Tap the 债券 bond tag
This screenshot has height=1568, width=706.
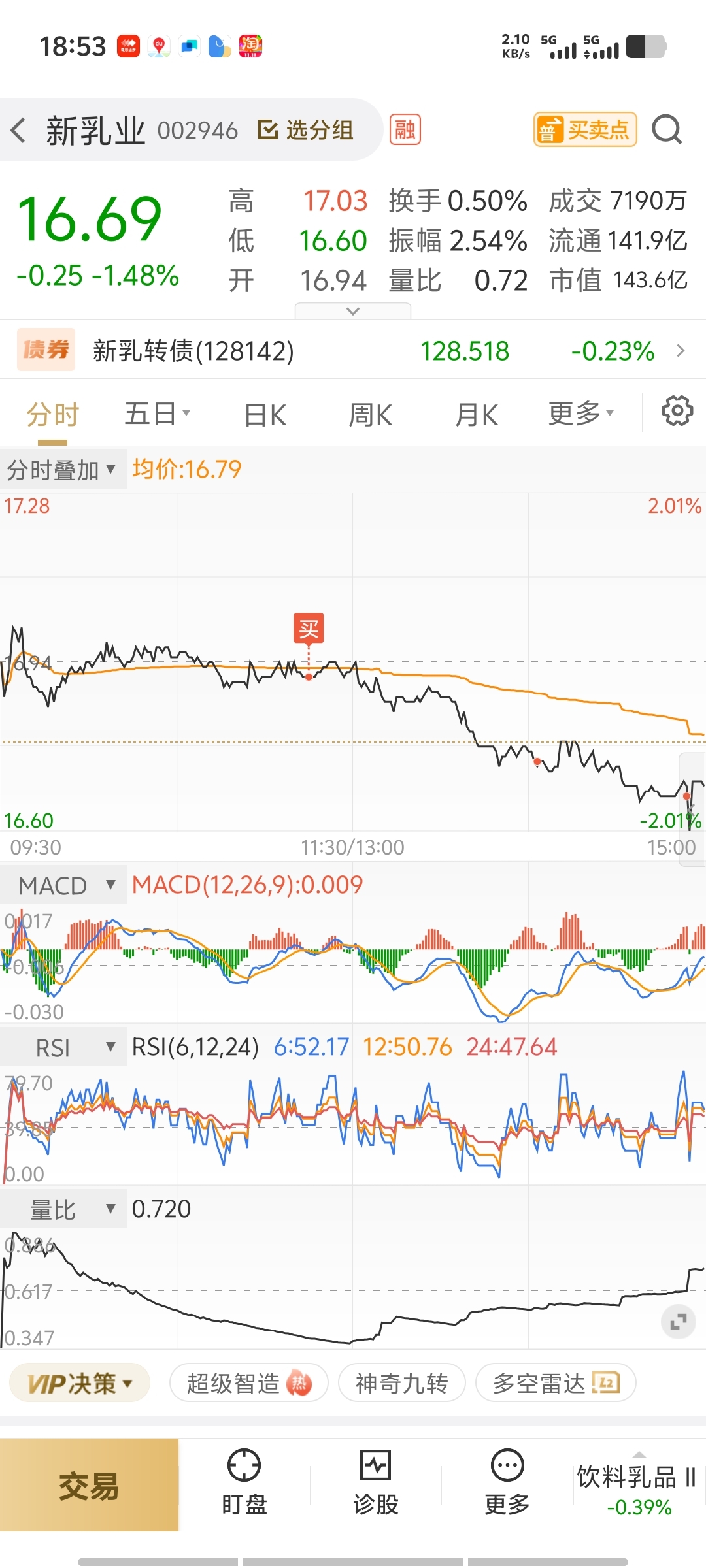(x=46, y=350)
